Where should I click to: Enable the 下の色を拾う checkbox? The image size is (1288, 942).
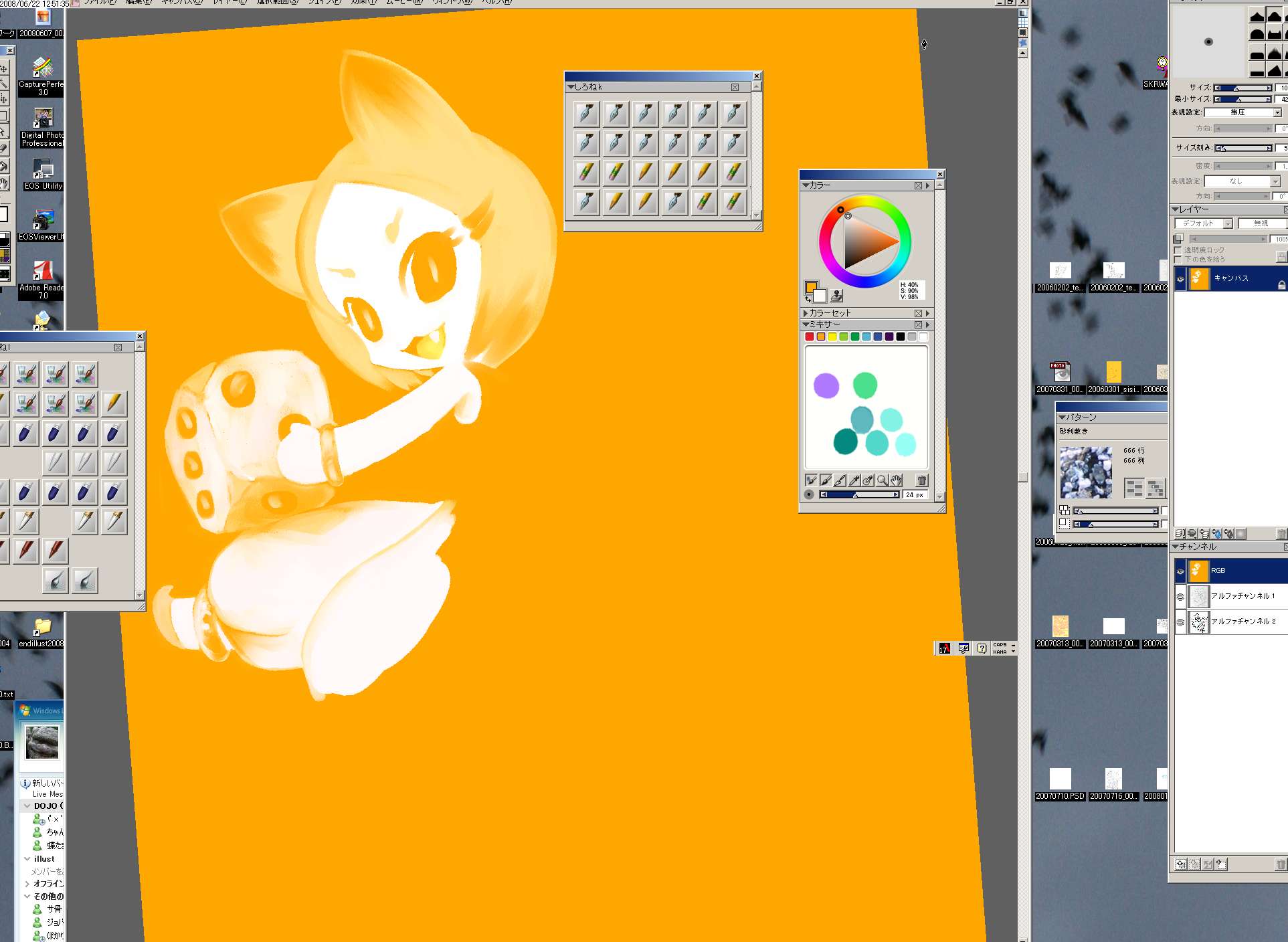[x=1178, y=260]
